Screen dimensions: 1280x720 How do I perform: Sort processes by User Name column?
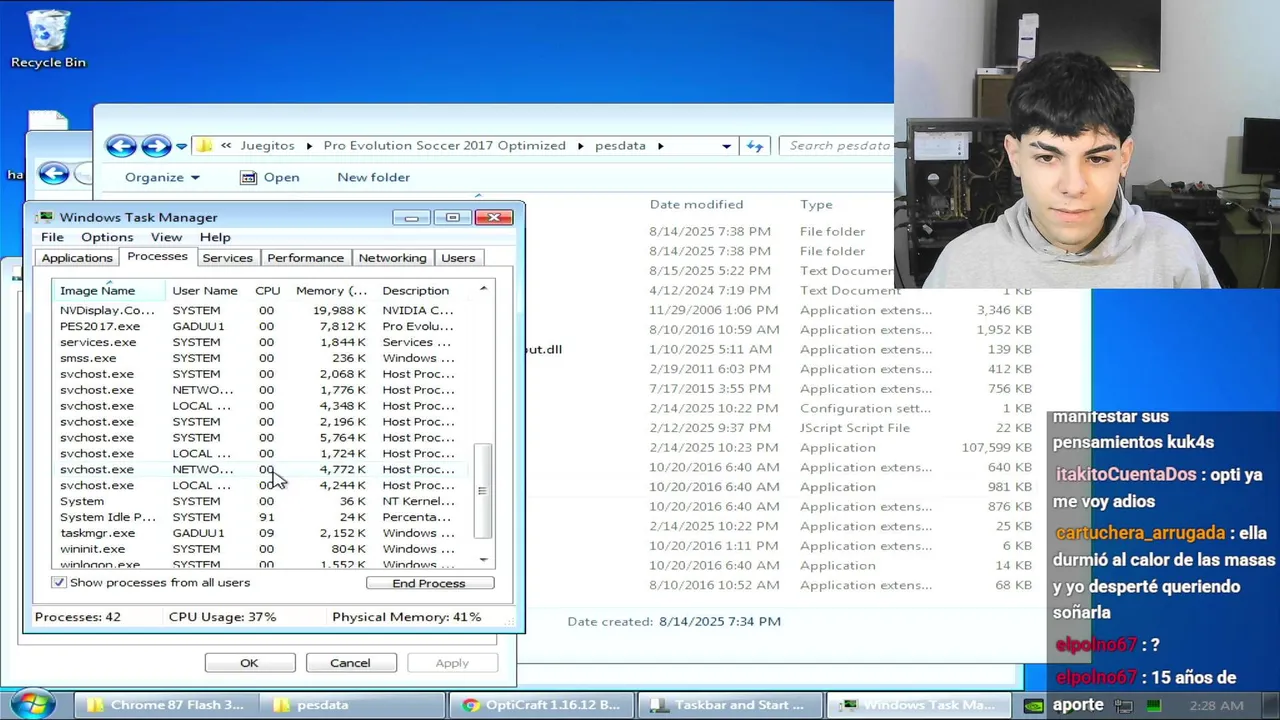(x=205, y=290)
